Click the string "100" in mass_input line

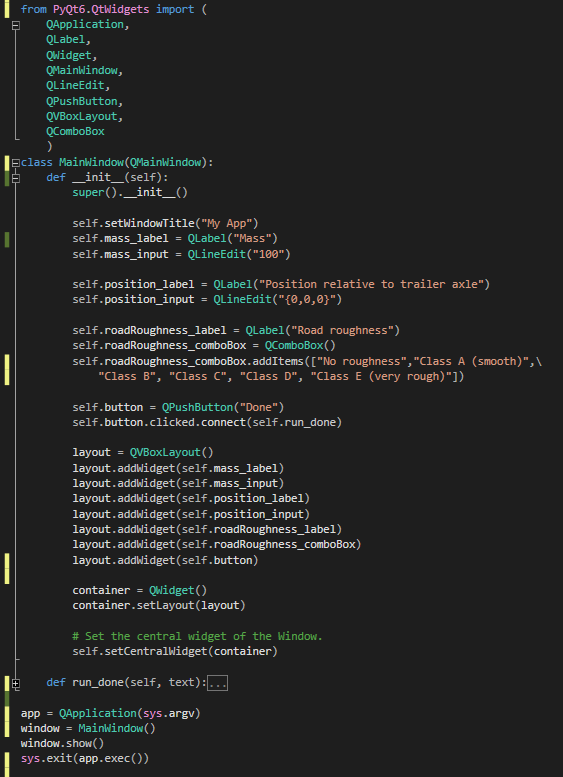point(269,254)
